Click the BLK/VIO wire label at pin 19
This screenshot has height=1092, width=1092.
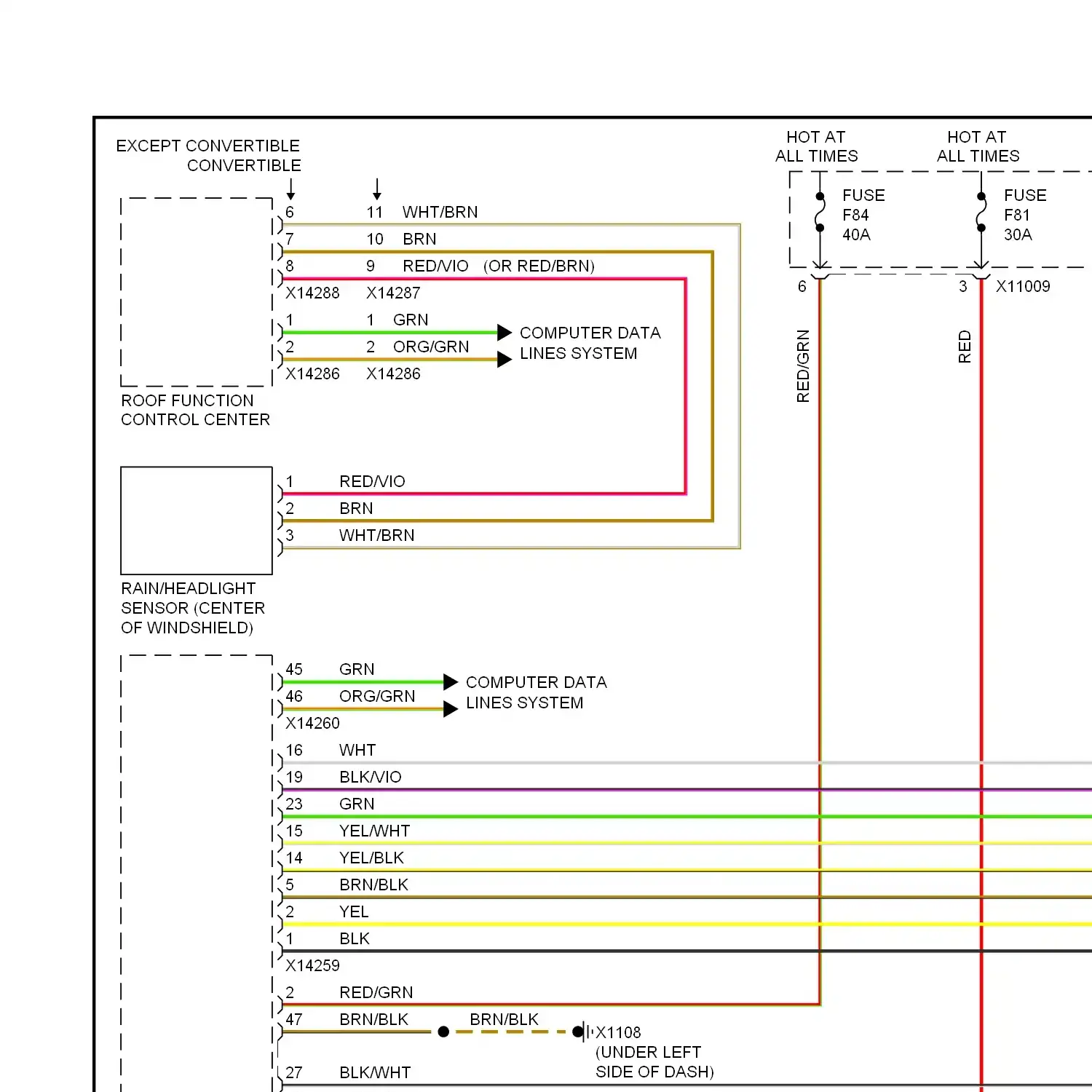(x=371, y=777)
